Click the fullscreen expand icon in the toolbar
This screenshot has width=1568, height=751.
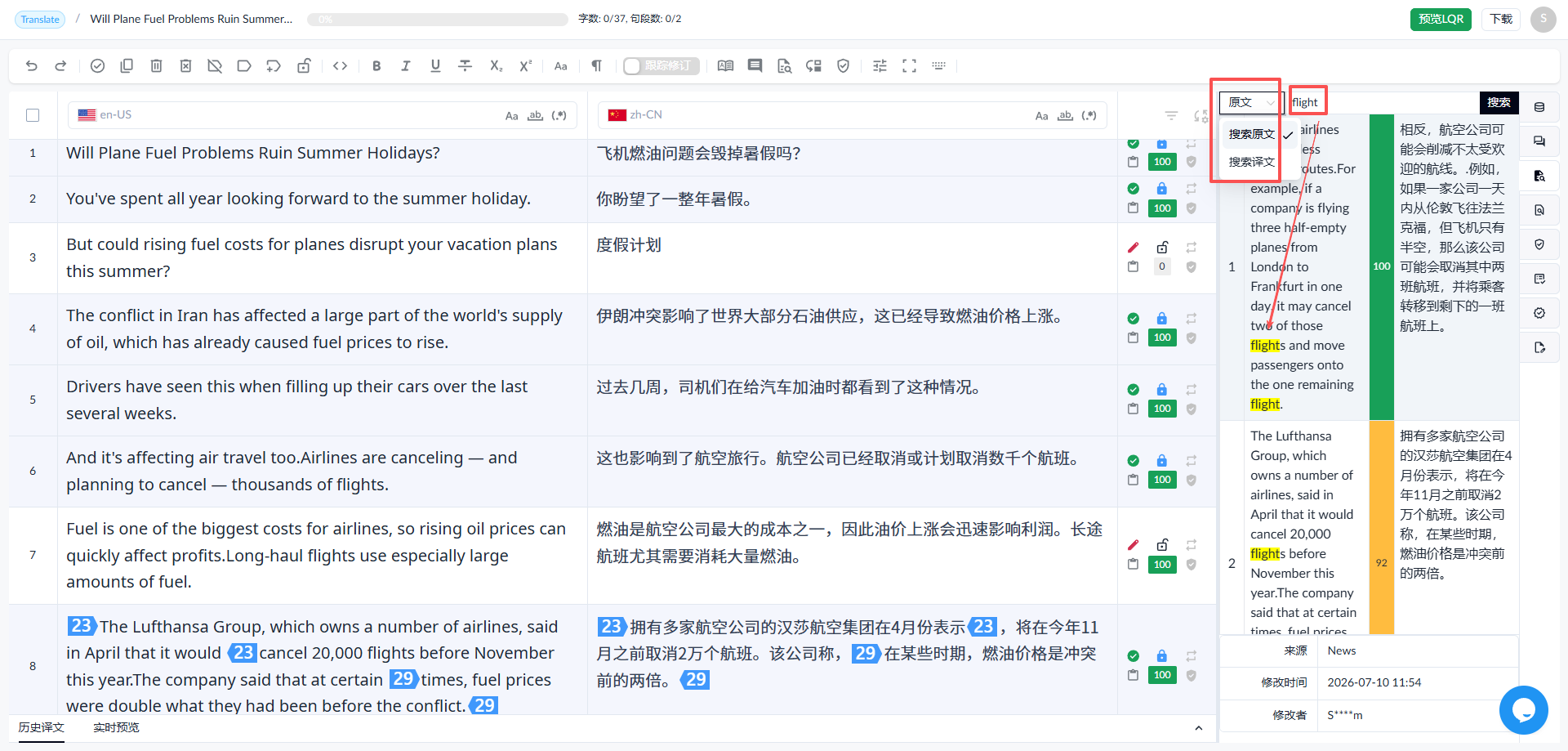(x=909, y=66)
